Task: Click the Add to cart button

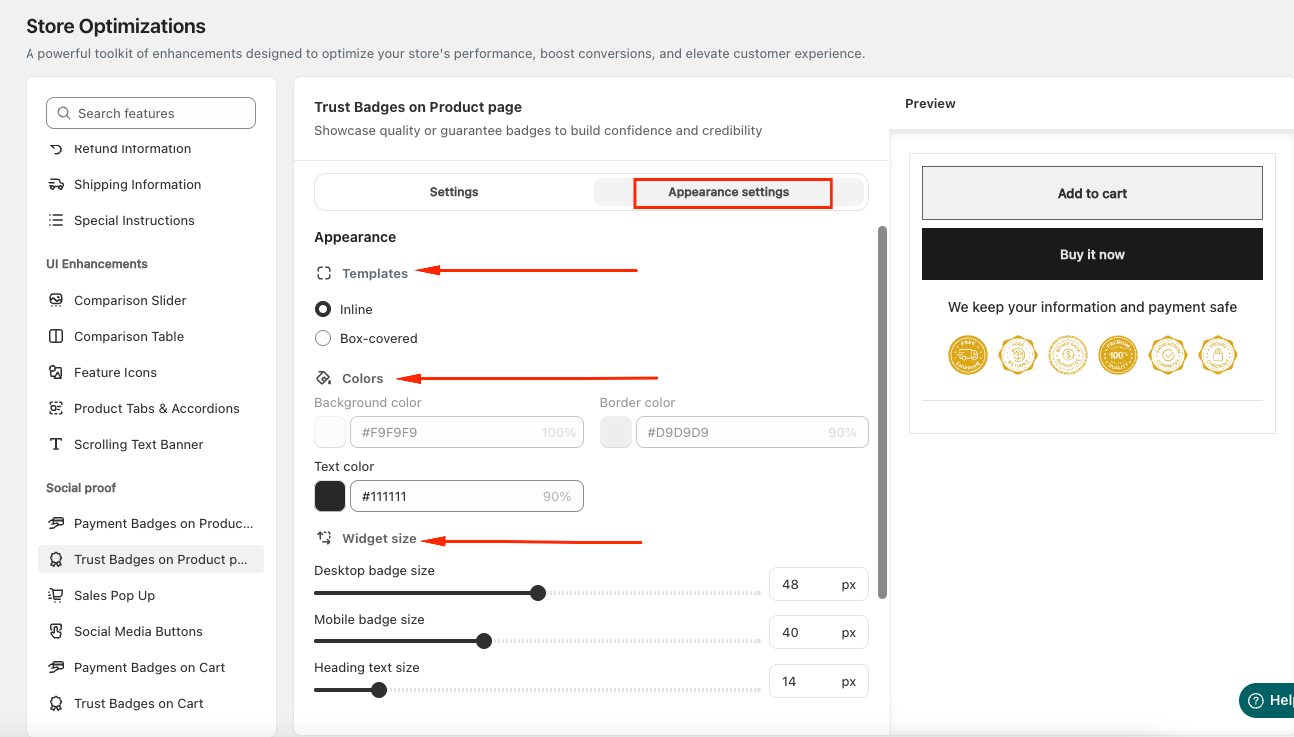Action: [x=1092, y=193]
